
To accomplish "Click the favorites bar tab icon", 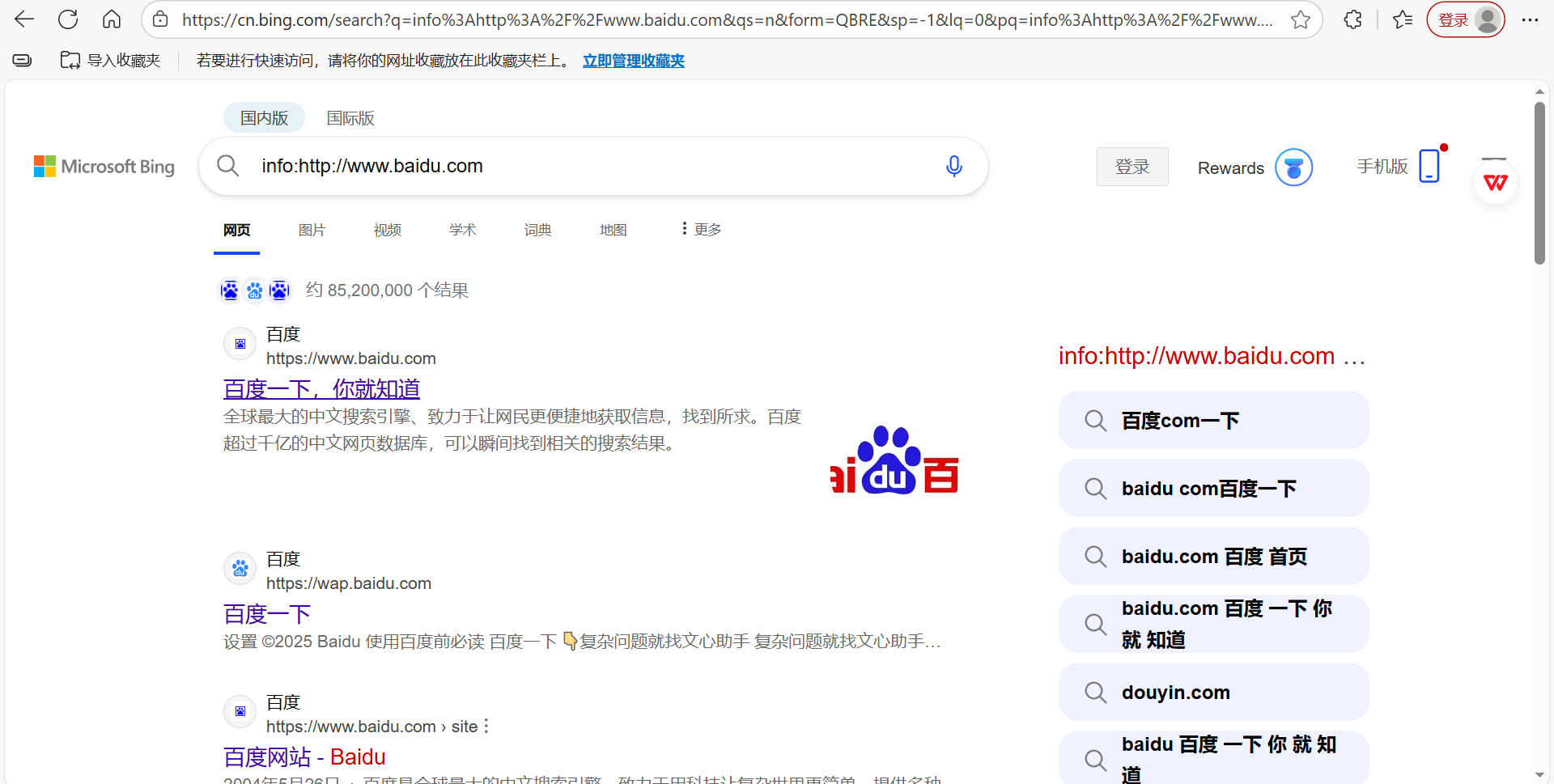I will (23, 60).
